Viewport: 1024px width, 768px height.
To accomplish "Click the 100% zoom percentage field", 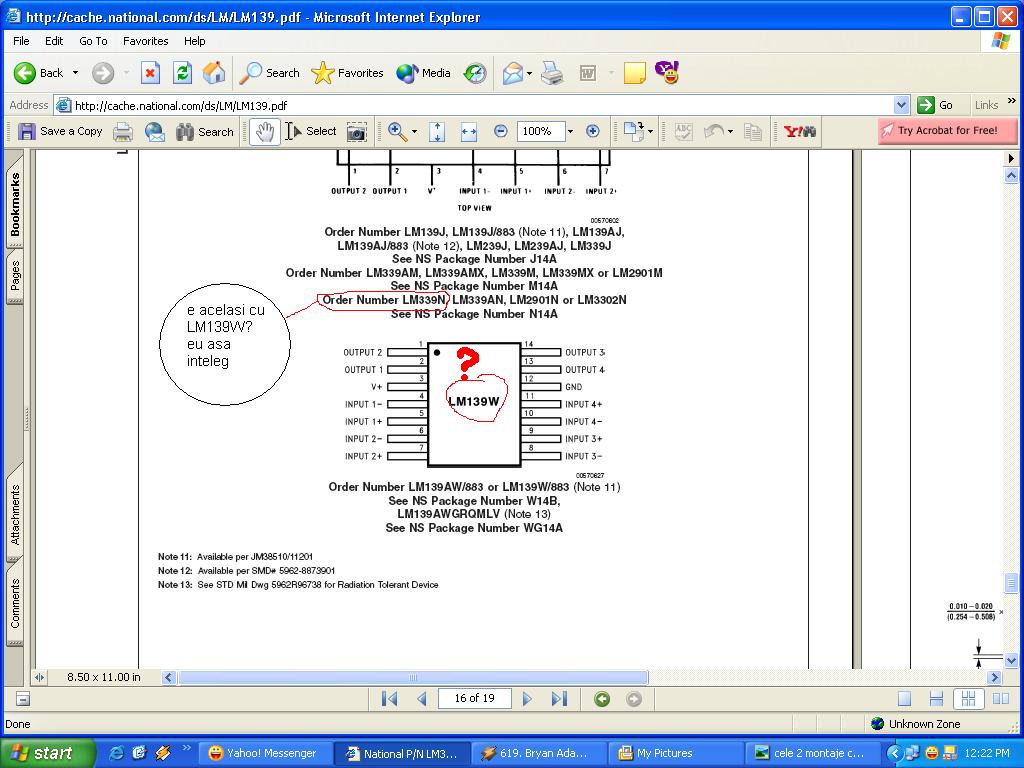I will click(540, 131).
